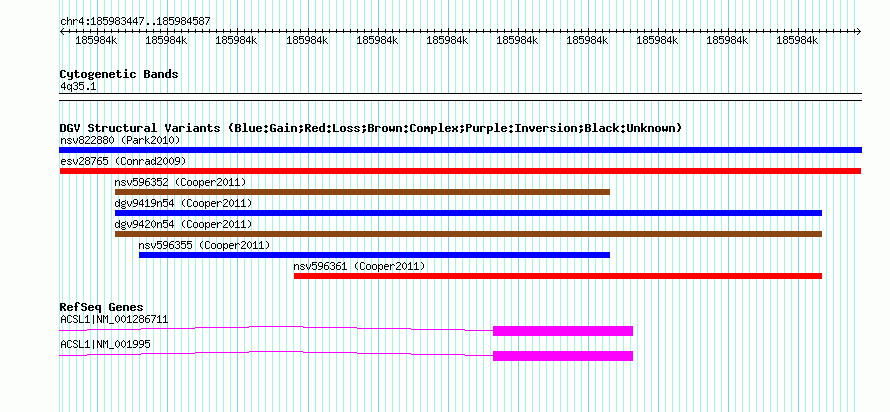Select the blue dgv9419n54 gain bar

(x=468, y=213)
